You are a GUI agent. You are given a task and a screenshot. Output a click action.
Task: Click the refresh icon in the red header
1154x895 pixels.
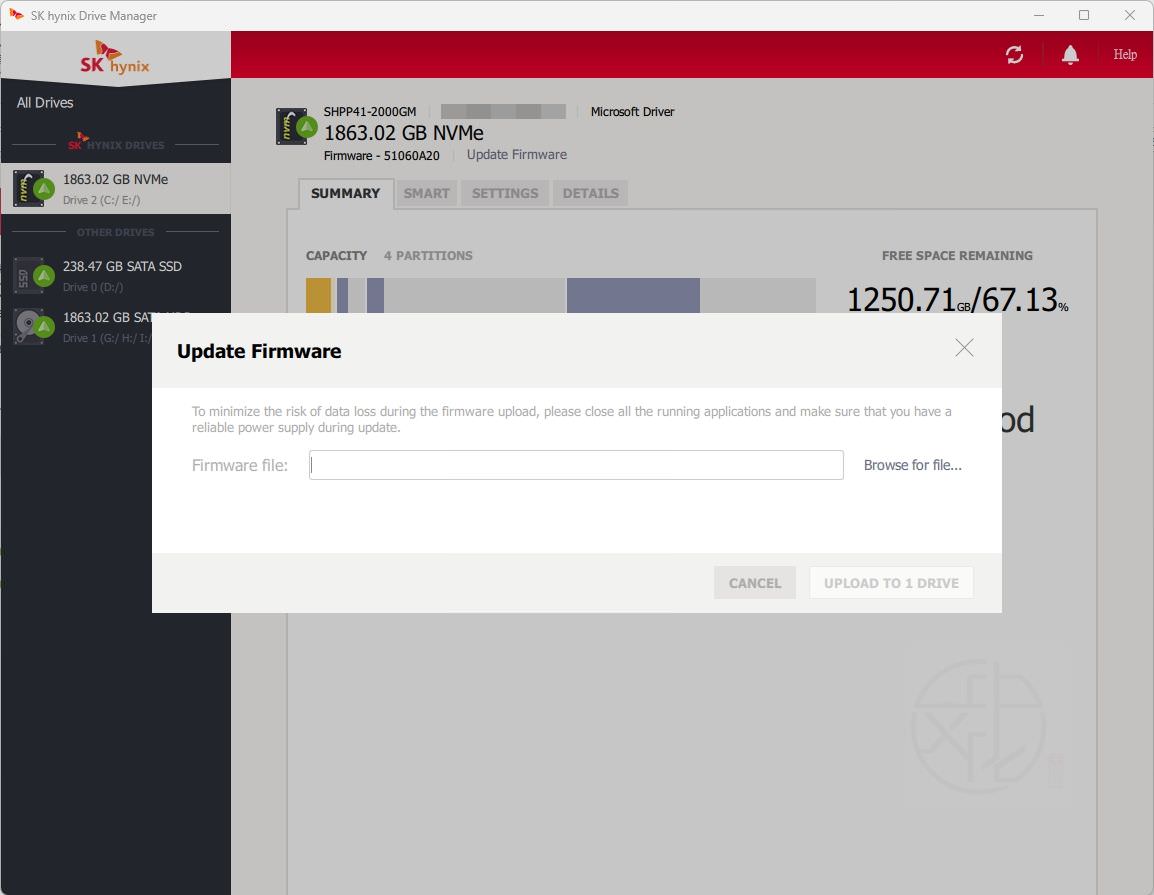tap(1014, 55)
